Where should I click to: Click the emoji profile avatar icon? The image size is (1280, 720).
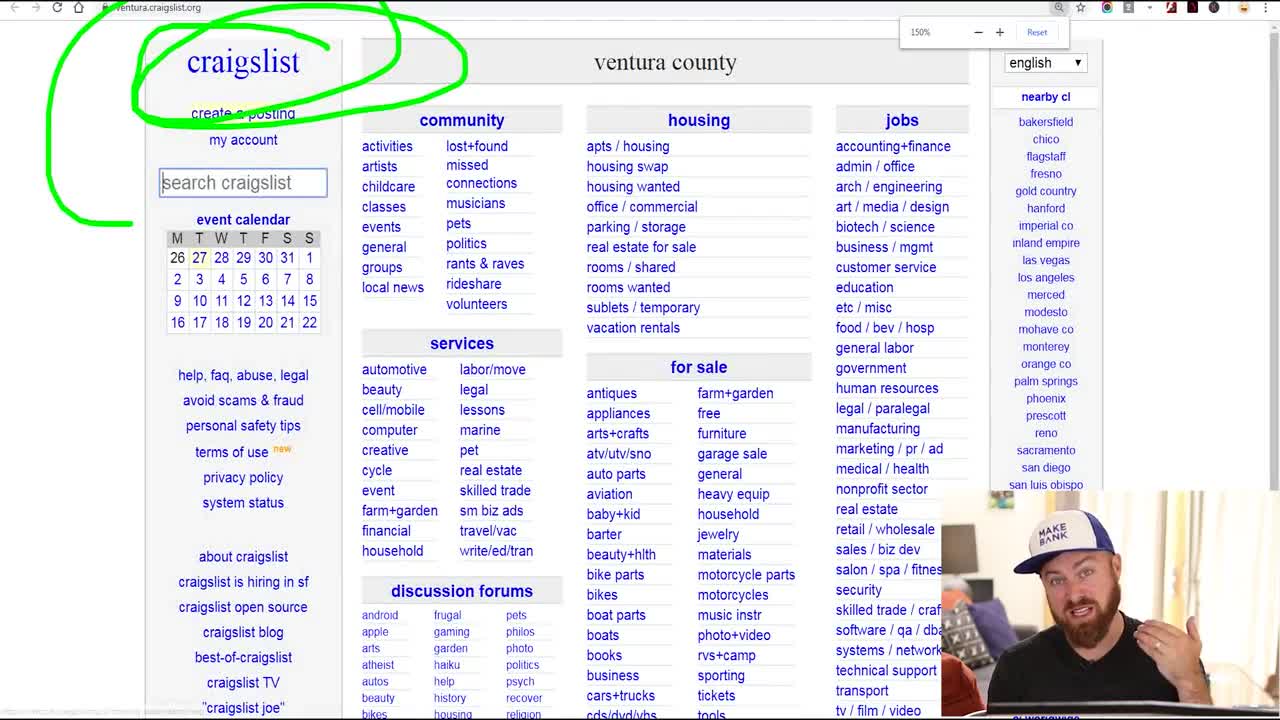click(1244, 7)
